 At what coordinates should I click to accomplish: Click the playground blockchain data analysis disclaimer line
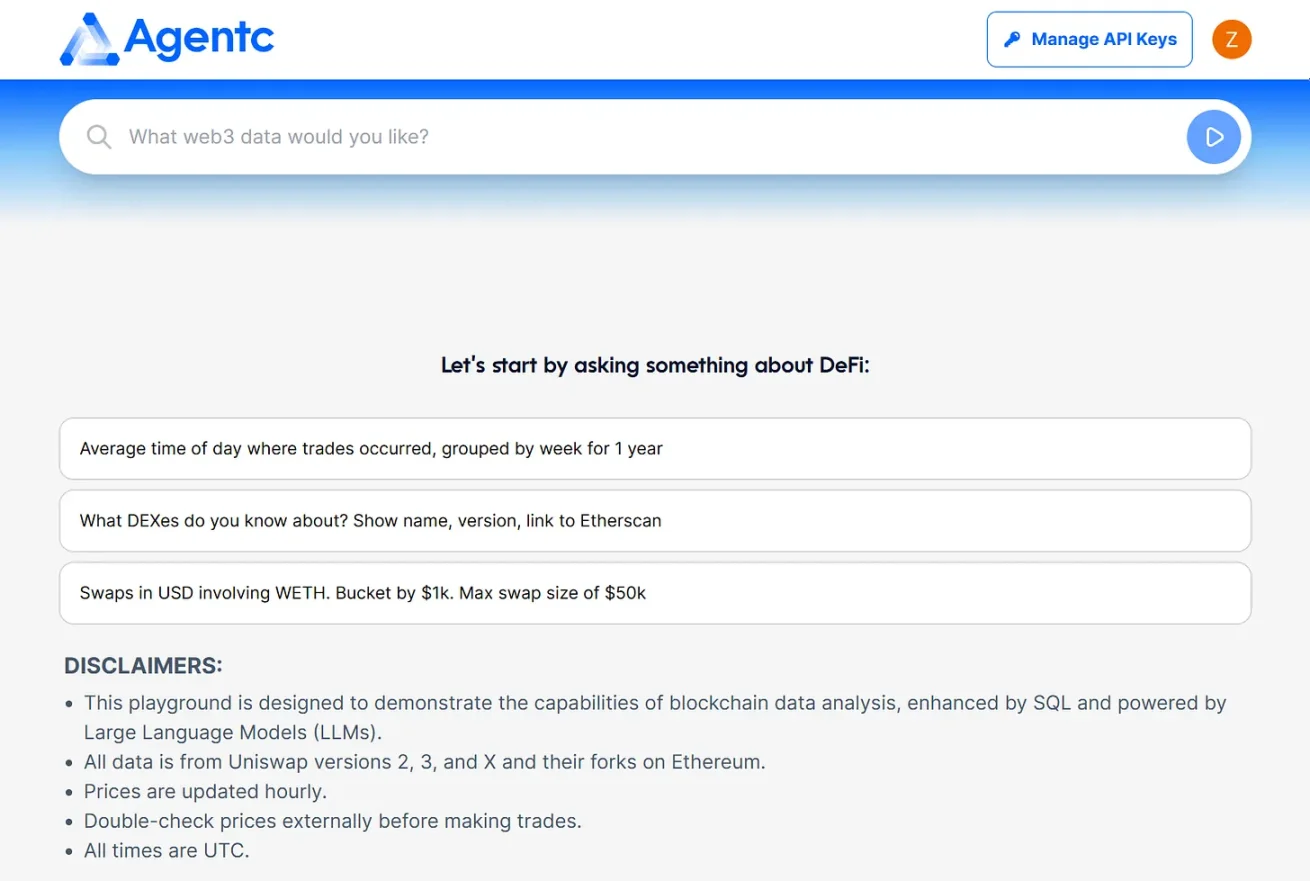tap(655, 703)
